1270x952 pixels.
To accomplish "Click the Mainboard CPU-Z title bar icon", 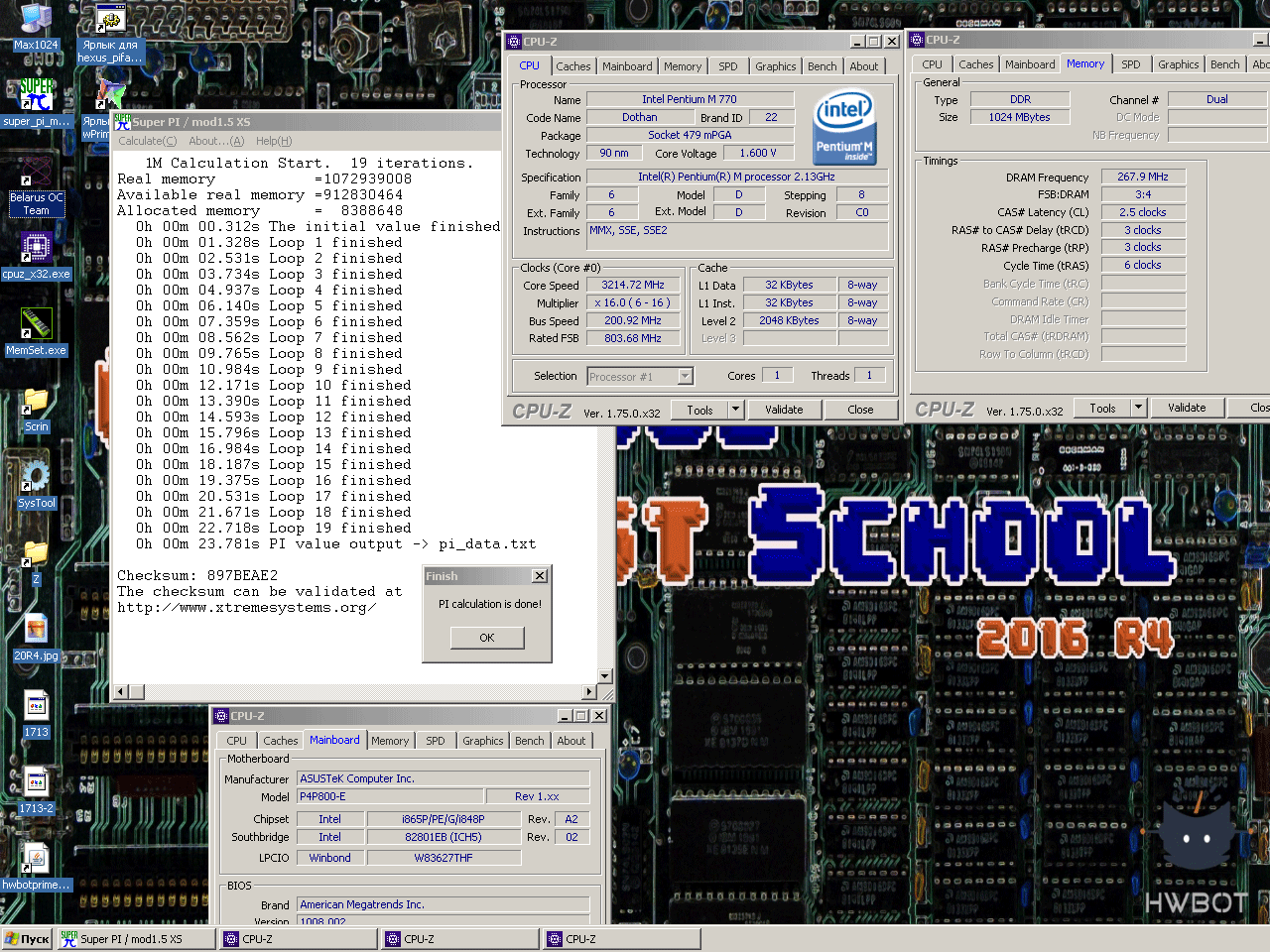I will tap(221, 716).
